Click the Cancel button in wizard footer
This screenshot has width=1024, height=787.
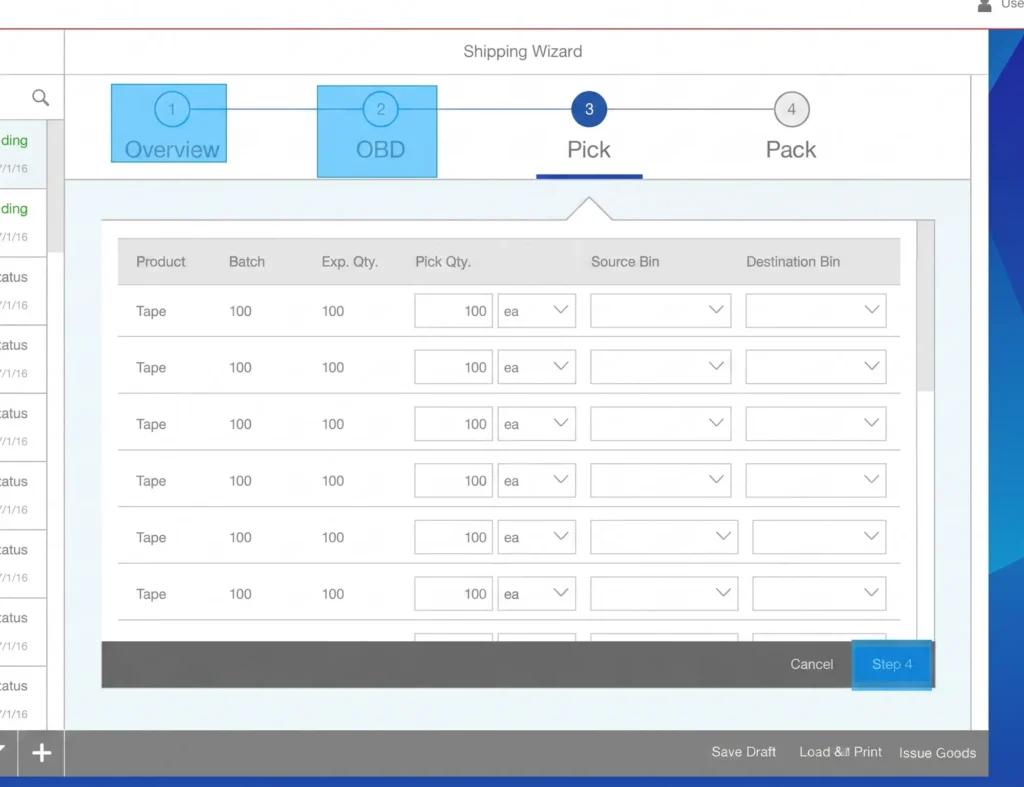(x=812, y=664)
